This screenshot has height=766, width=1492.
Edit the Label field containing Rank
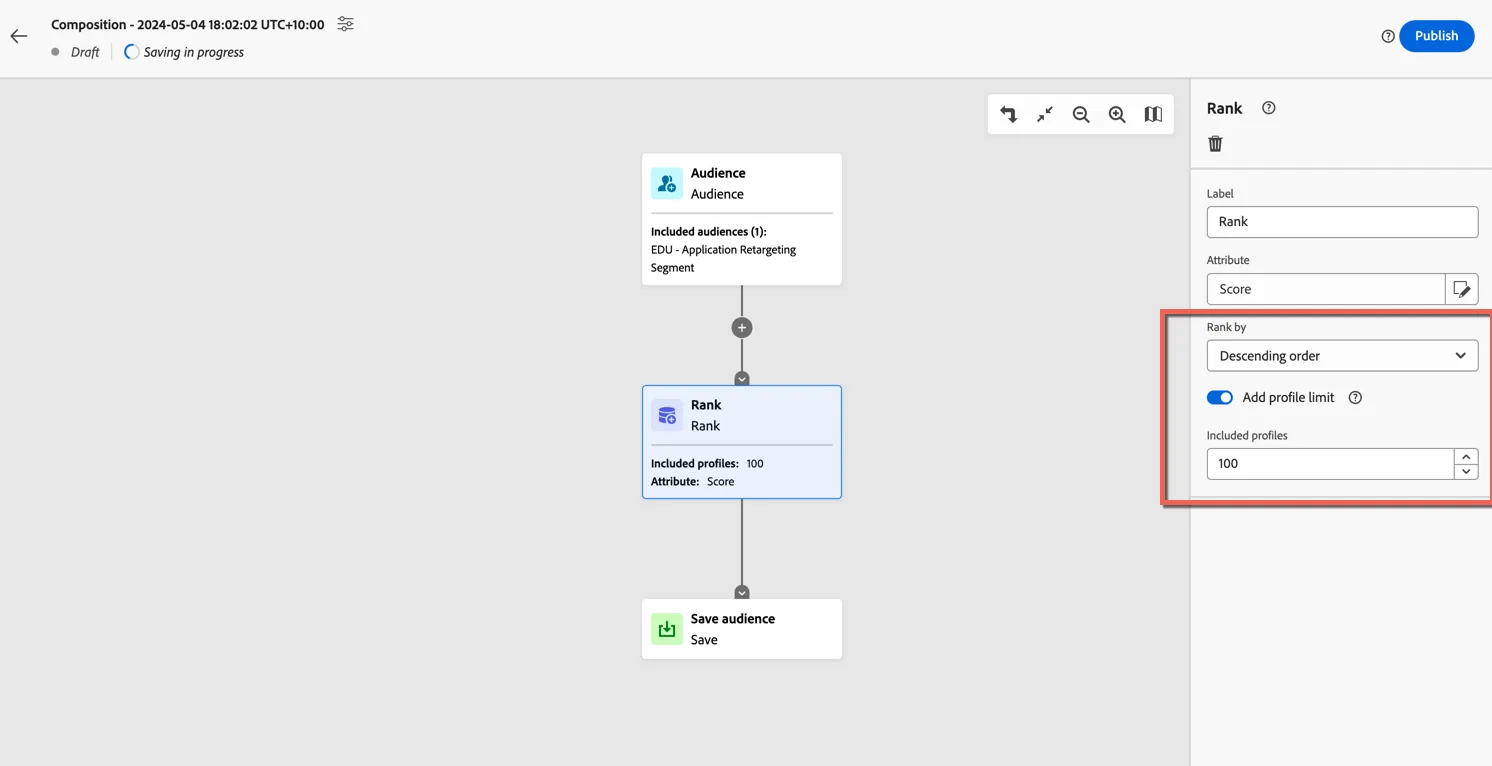click(x=1342, y=222)
